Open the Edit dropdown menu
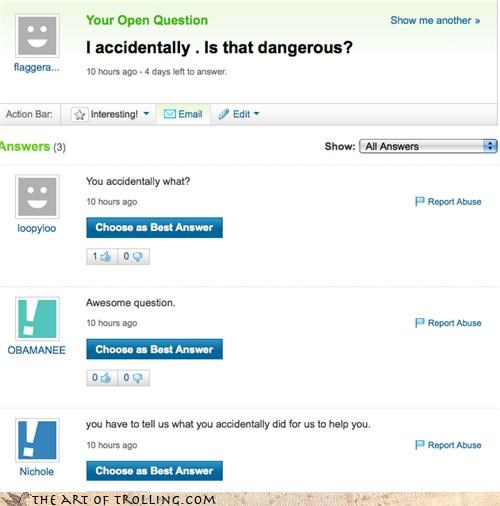Image resolution: width=500 pixels, height=506 pixels. click(x=256, y=114)
